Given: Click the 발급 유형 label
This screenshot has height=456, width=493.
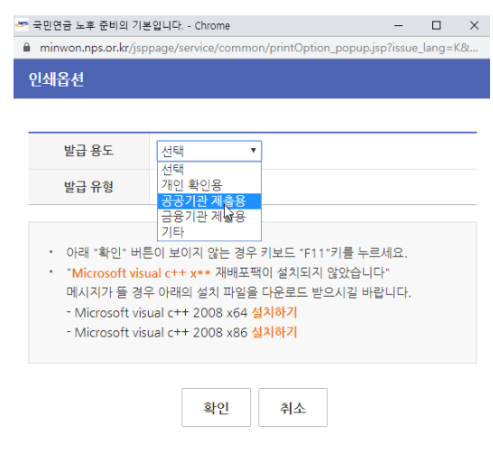Looking at the screenshot, I should (x=89, y=187).
